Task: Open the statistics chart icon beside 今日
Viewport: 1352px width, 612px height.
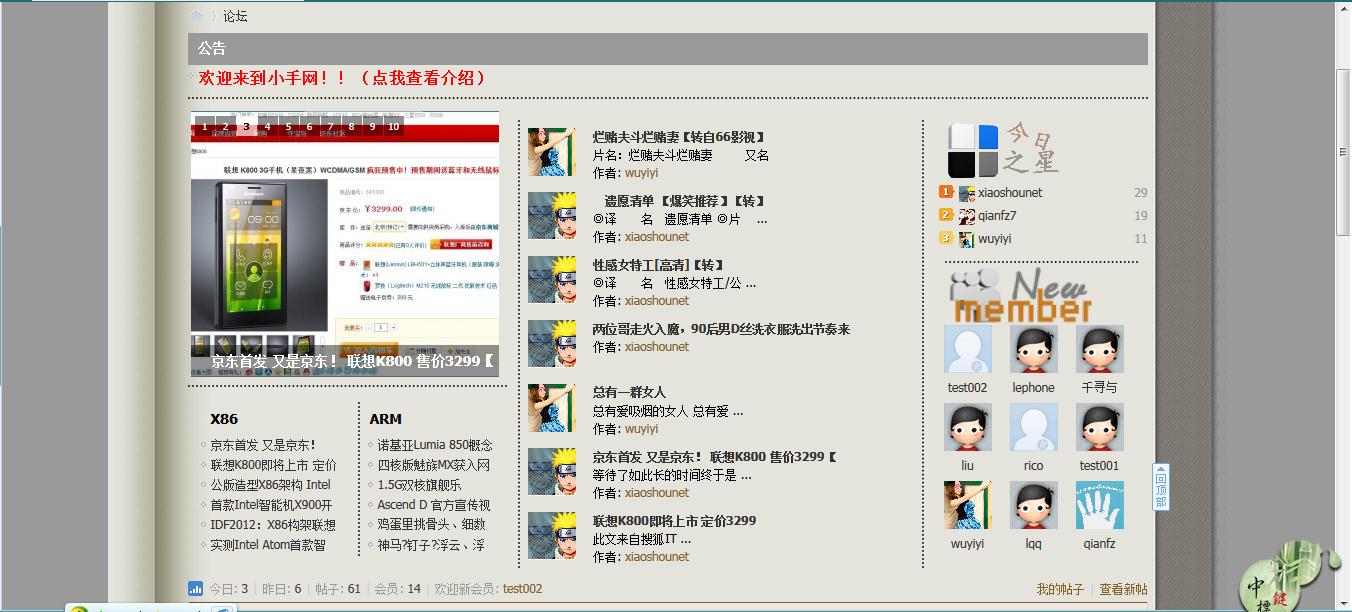Action: [x=195, y=589]
